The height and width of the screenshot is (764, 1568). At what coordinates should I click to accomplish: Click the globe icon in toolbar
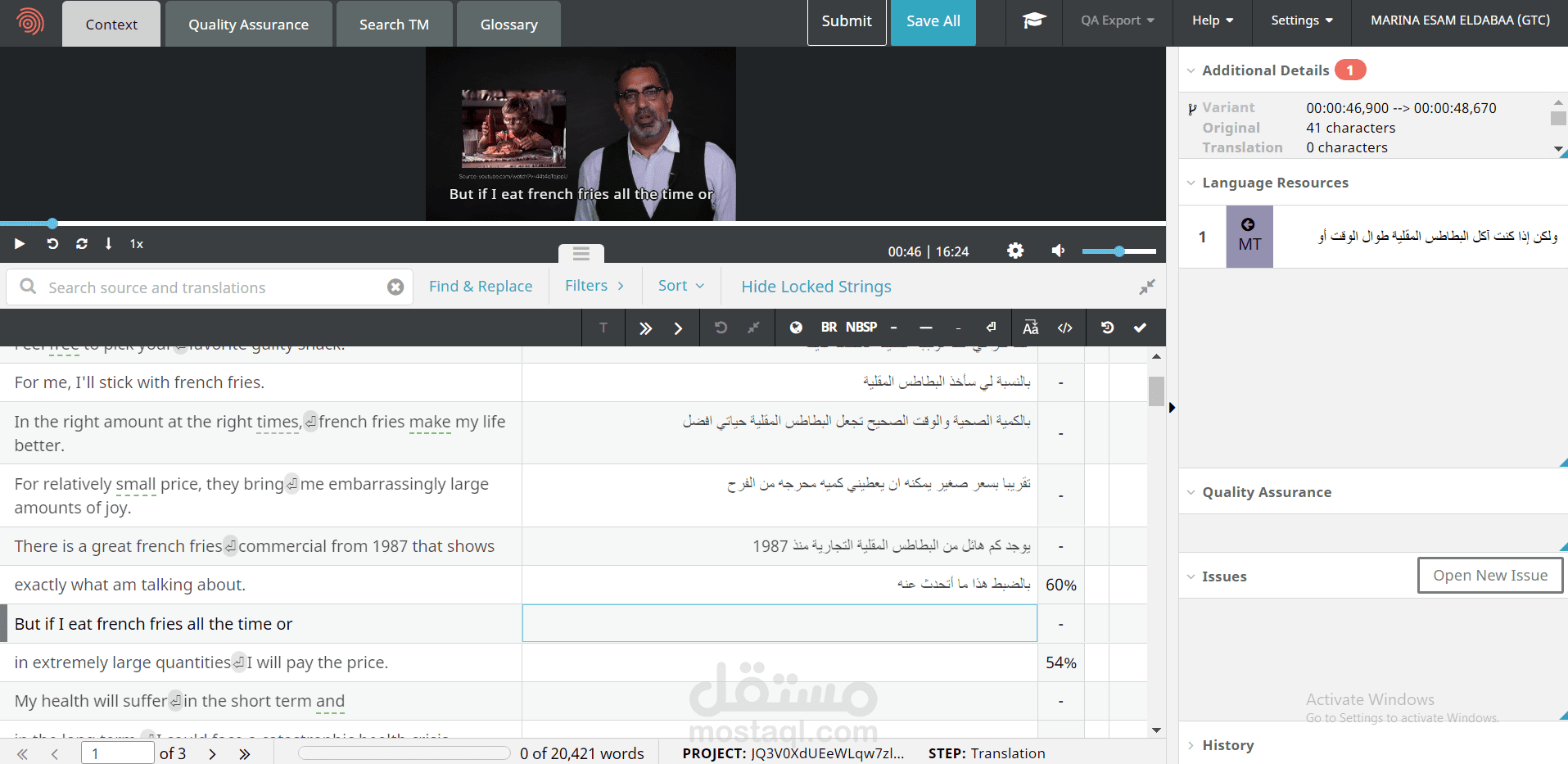click(x=796, y=328)
